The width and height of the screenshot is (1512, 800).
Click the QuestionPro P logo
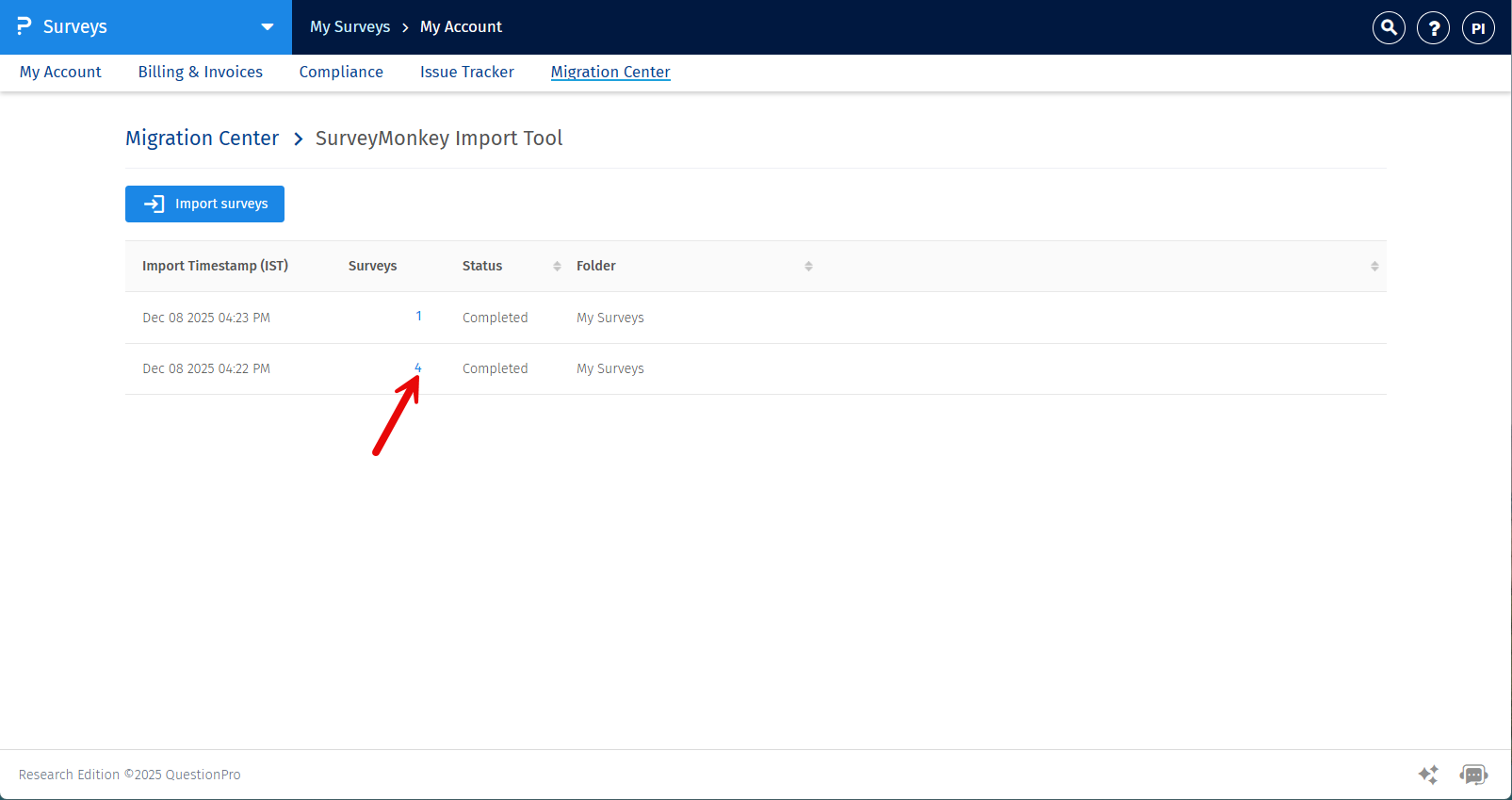24,26
